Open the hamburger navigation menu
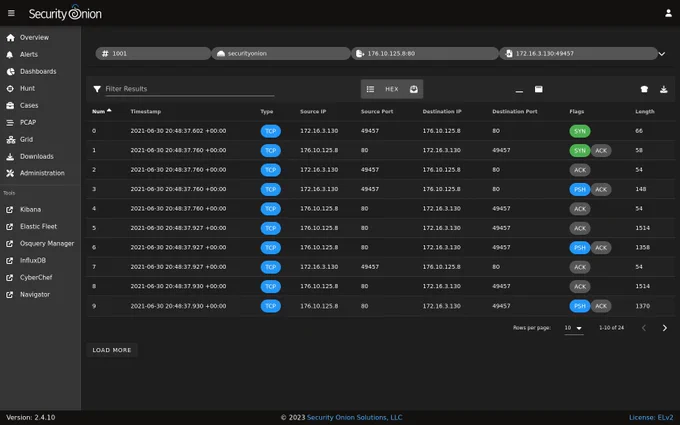Image resolution: width=680 pixels, height=425 pixels. (x=11, y=13)
